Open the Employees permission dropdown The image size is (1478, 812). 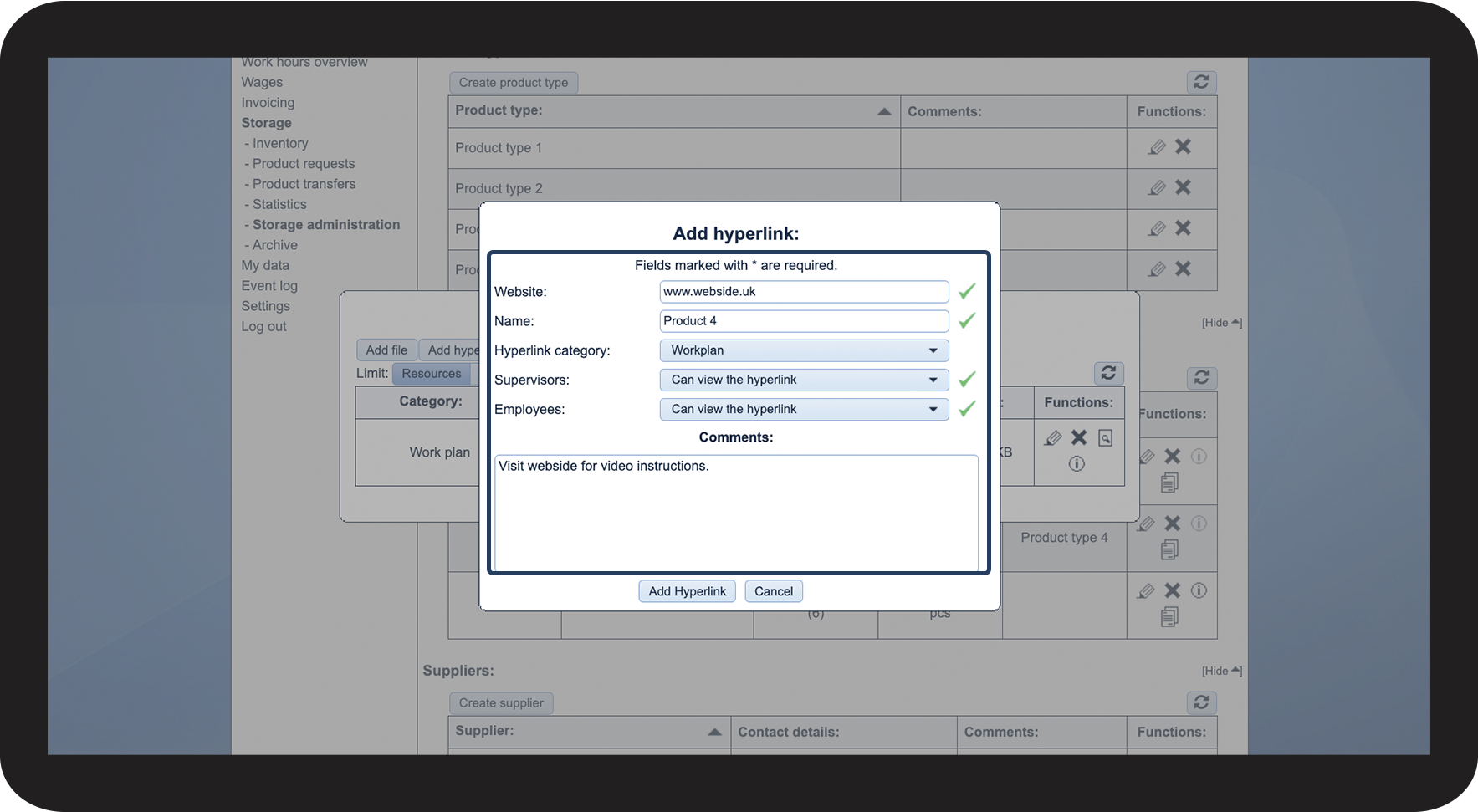(x=804, y=409)
